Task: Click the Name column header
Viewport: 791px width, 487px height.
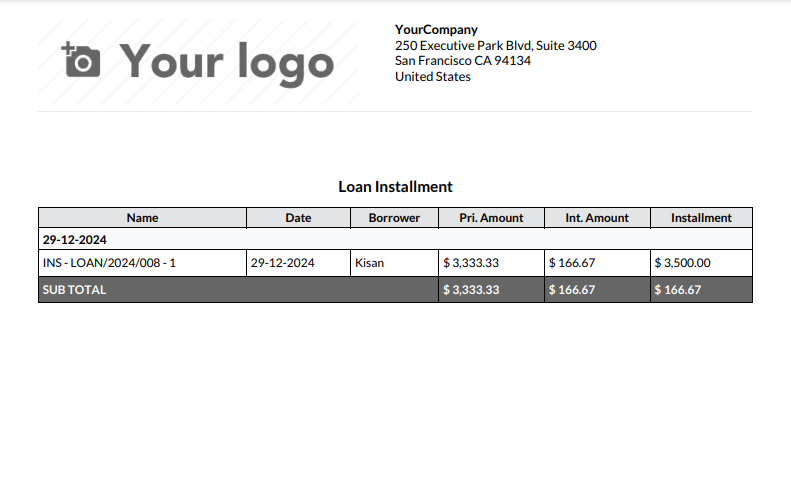Action: coord(142,218)
